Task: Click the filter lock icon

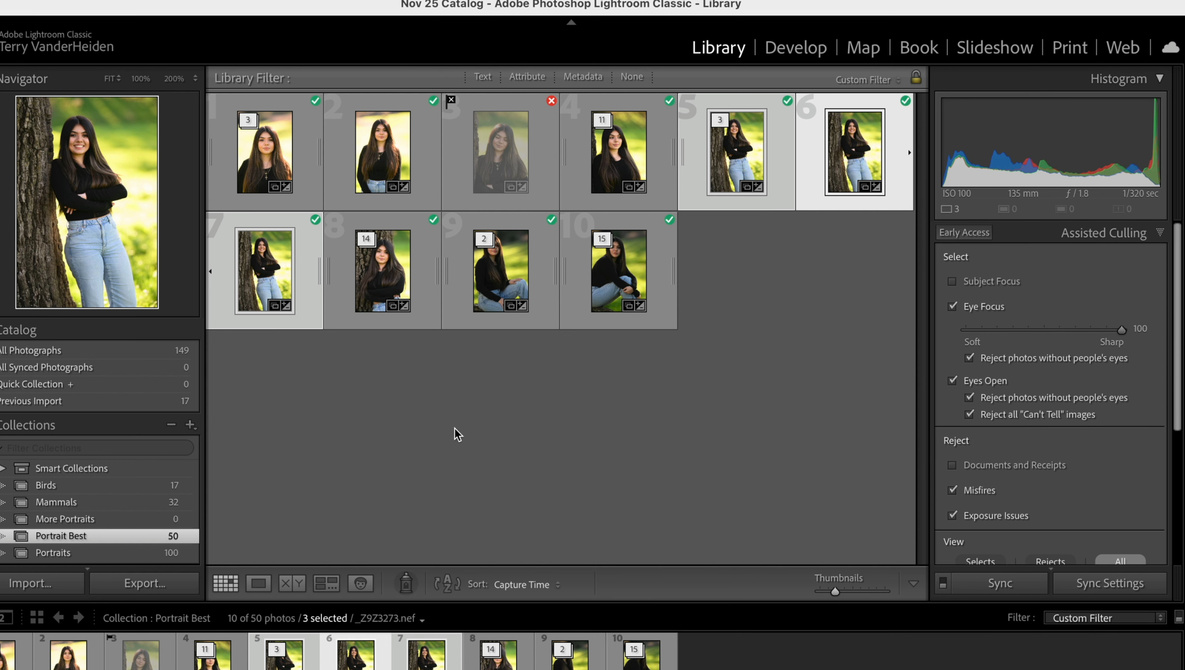Action: tap(916, 78)
